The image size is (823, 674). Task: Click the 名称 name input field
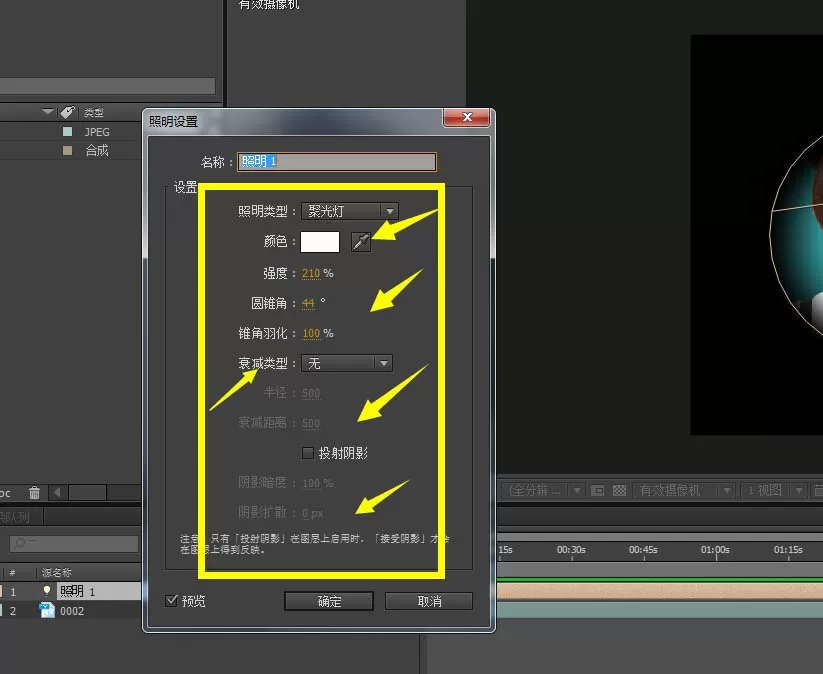point(336,161)
